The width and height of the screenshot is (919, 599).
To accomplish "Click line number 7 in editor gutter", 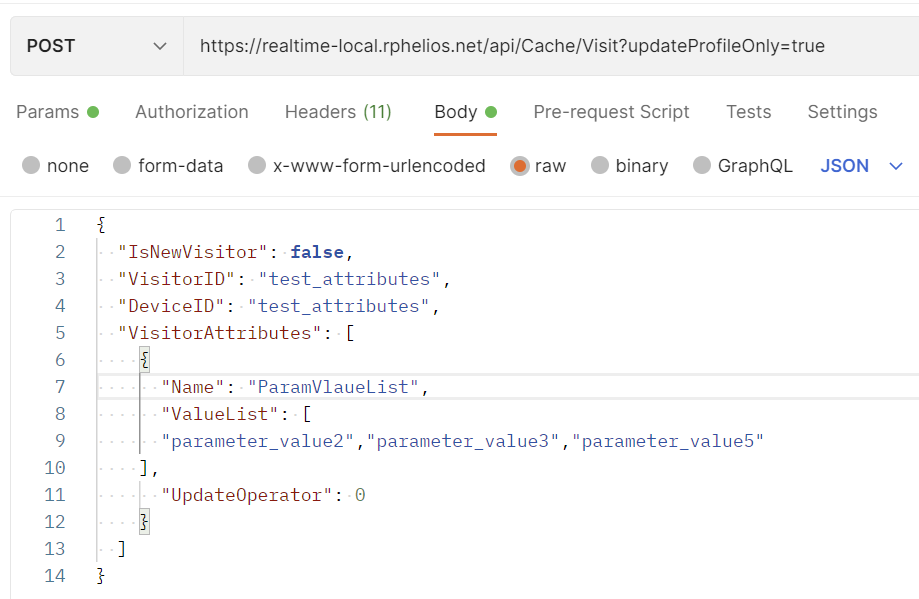I will (x=59, y=387).
